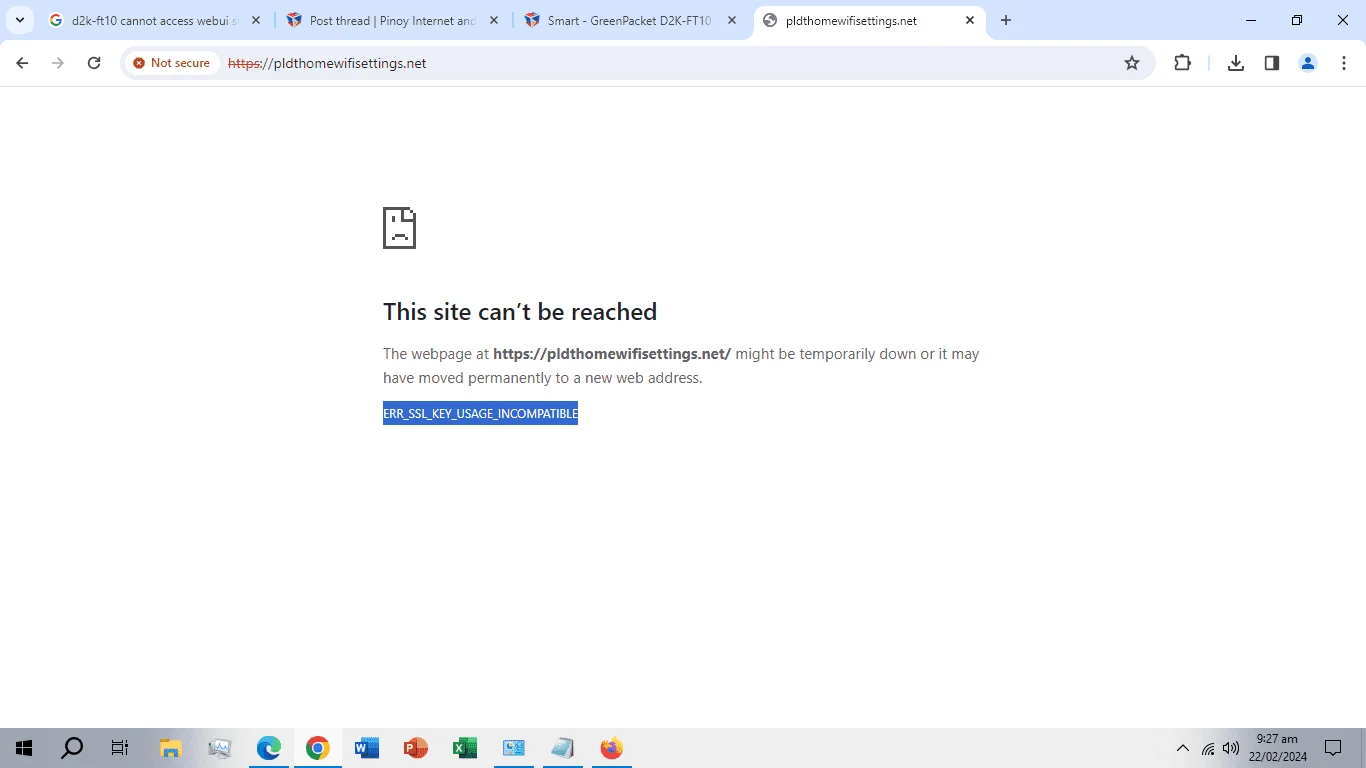Open Excel from the taskbar

pos(465,748)
